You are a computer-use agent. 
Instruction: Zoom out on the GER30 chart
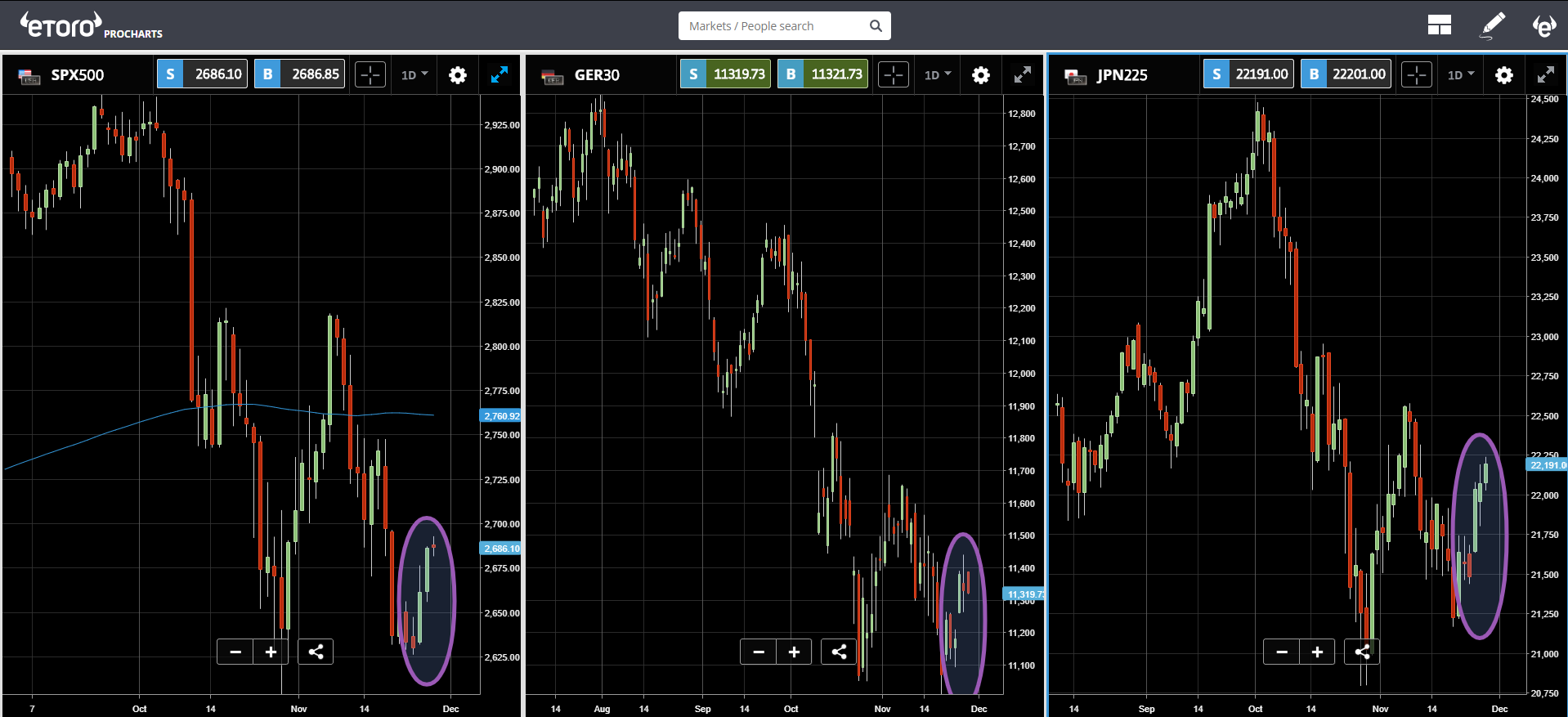[759, 652]
